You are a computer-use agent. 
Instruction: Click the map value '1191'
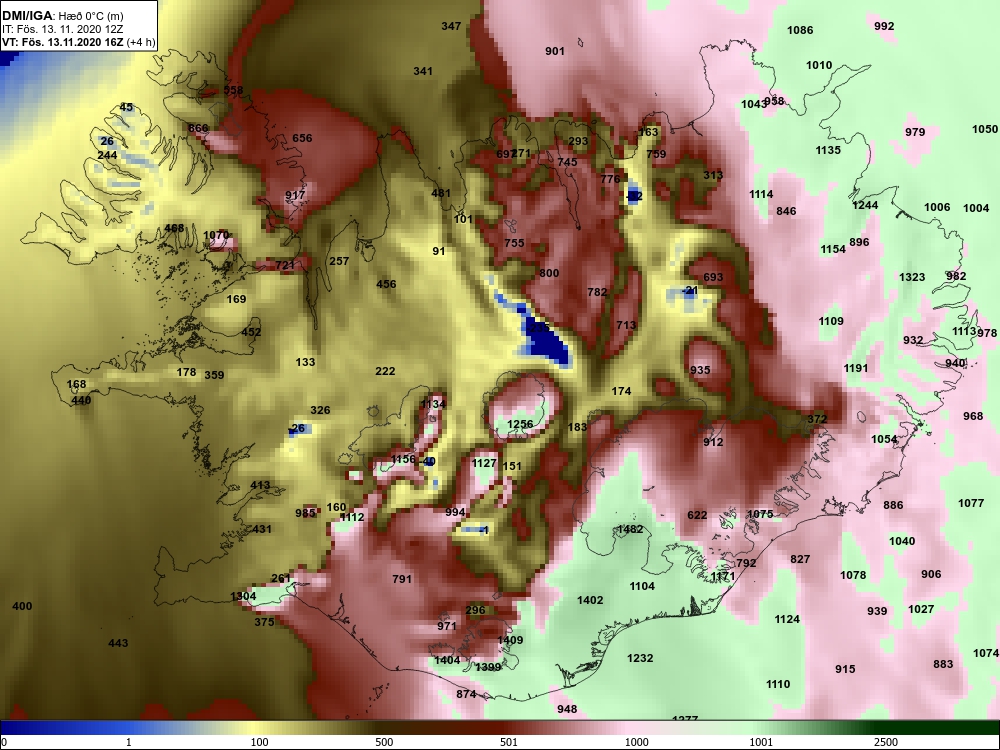[x=856, y=368]
